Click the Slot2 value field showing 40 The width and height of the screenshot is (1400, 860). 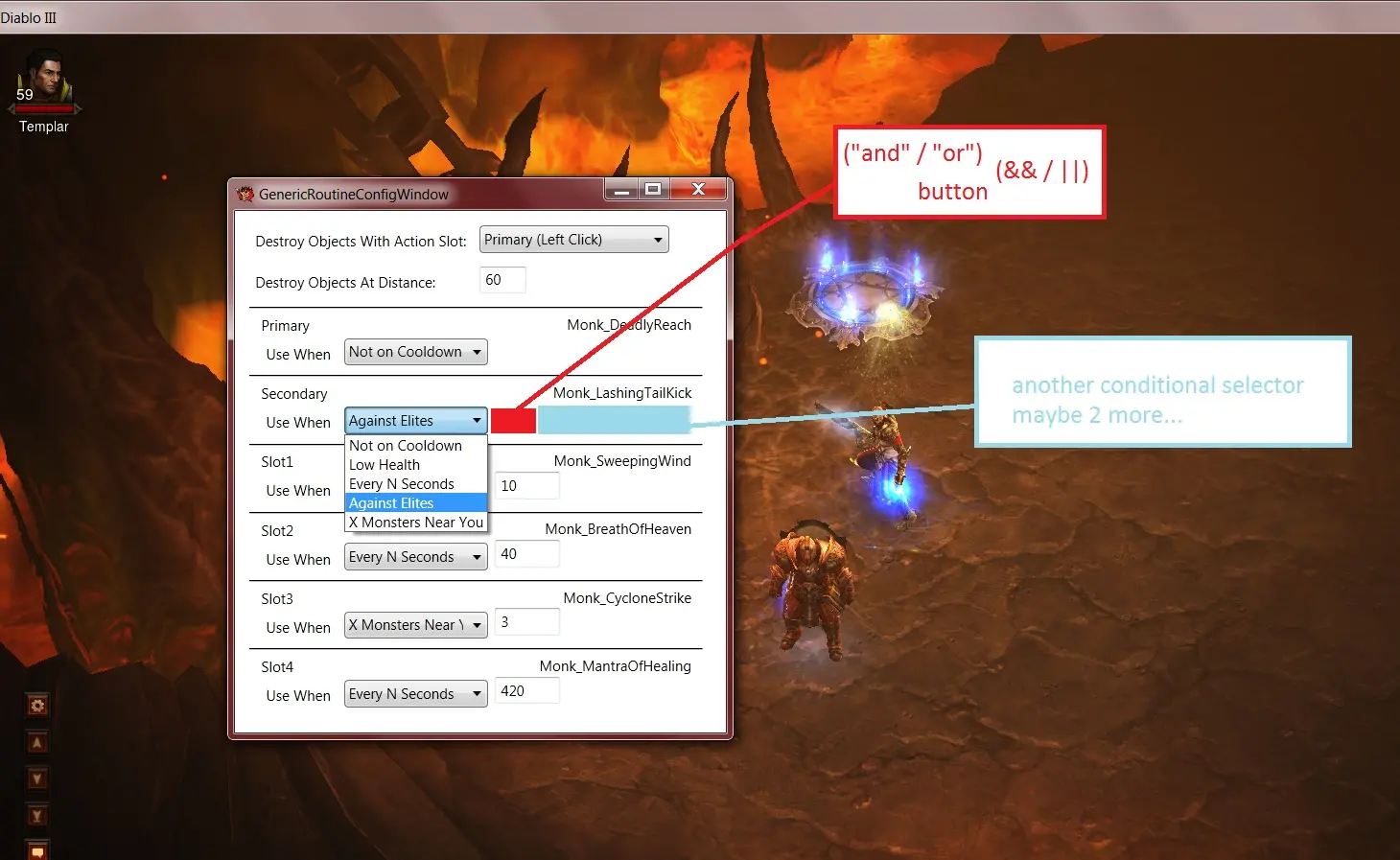coord(526,554)
